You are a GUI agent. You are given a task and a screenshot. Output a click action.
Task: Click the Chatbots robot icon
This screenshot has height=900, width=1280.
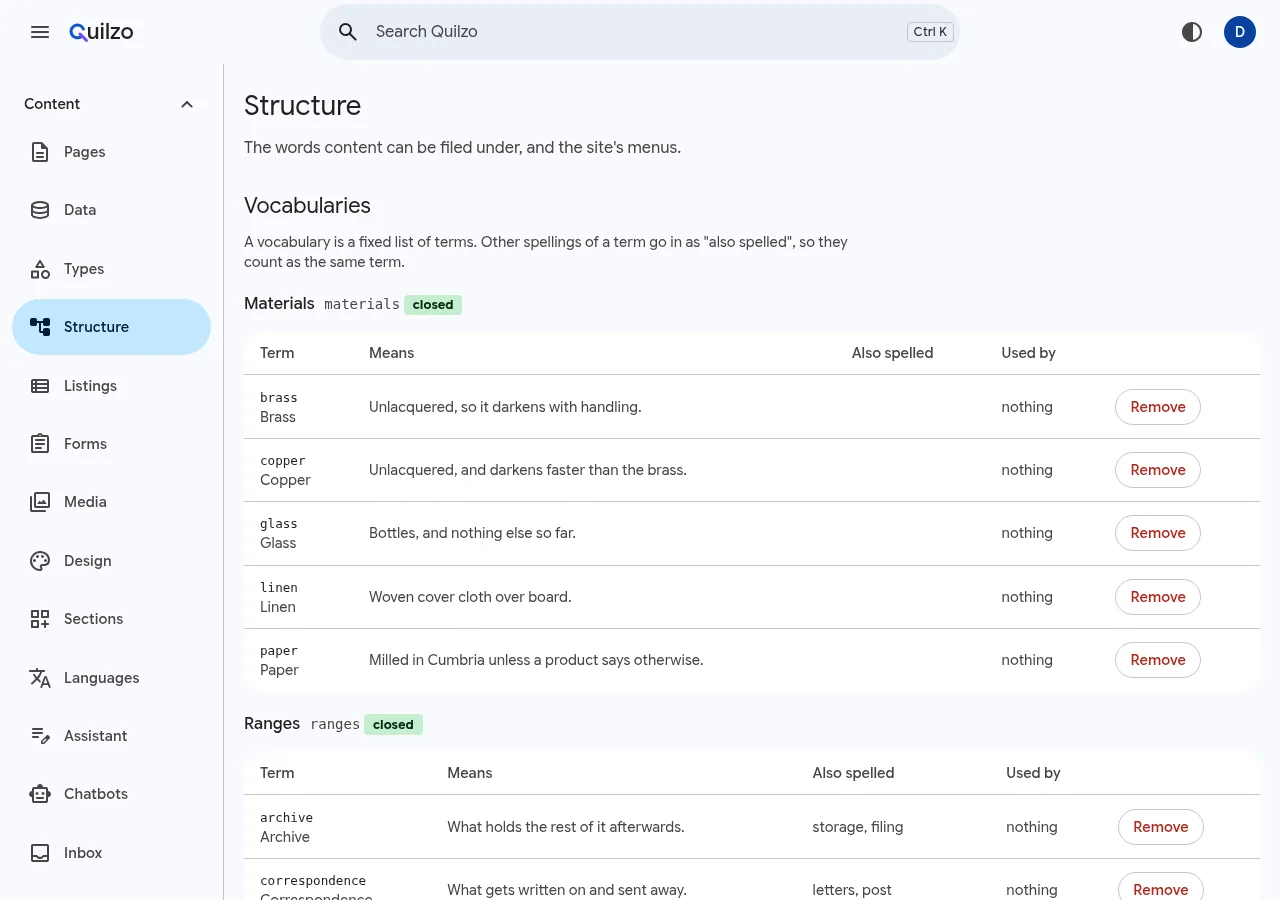tap(40, 794)
